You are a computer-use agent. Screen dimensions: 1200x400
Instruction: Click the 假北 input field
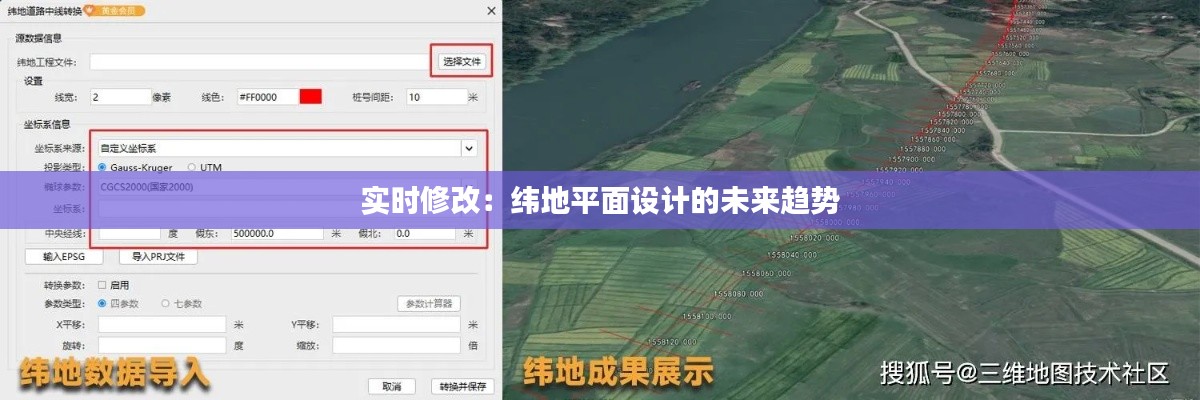coord(423,233)
